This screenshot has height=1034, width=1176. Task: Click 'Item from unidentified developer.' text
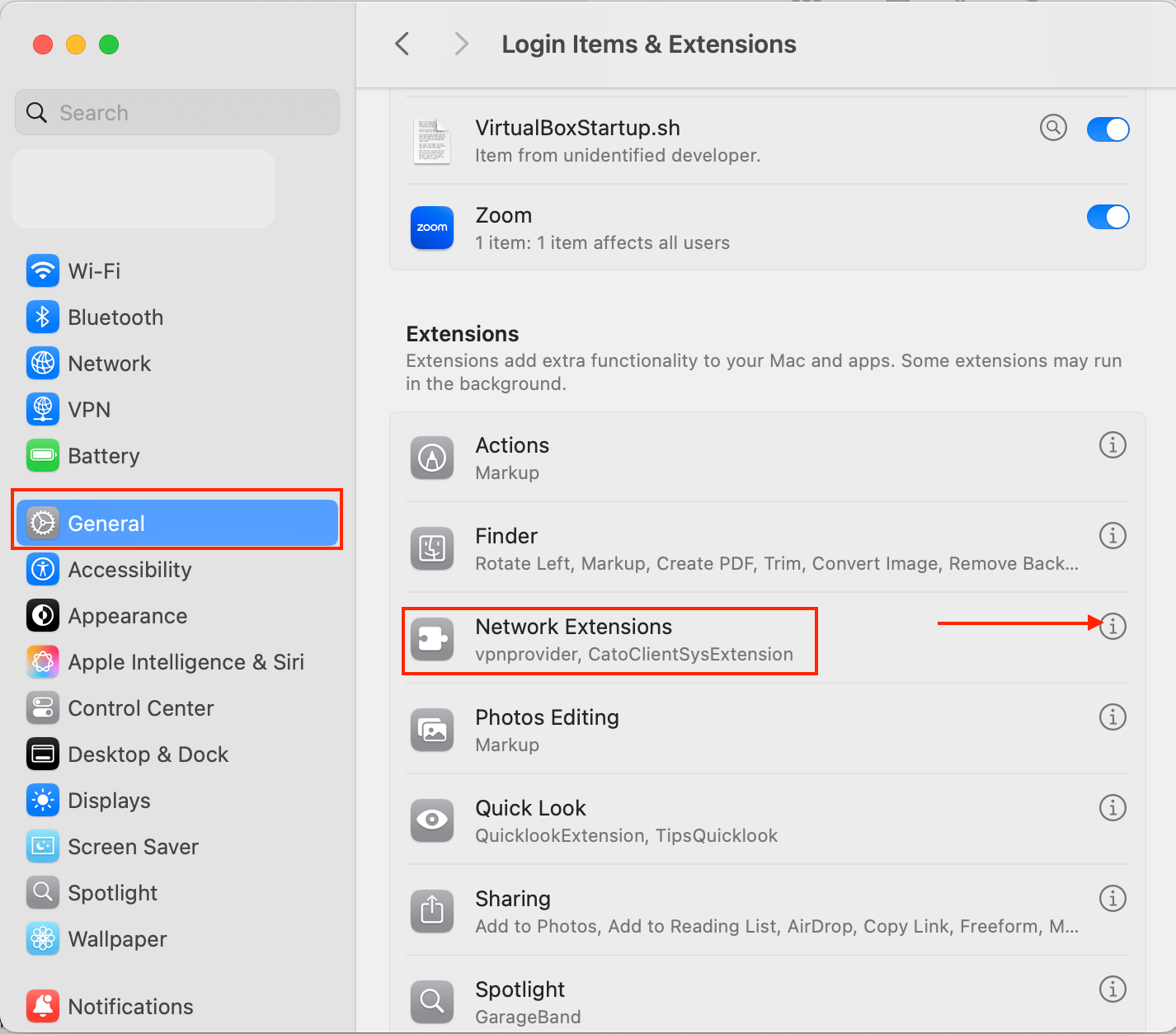(619, 155)
